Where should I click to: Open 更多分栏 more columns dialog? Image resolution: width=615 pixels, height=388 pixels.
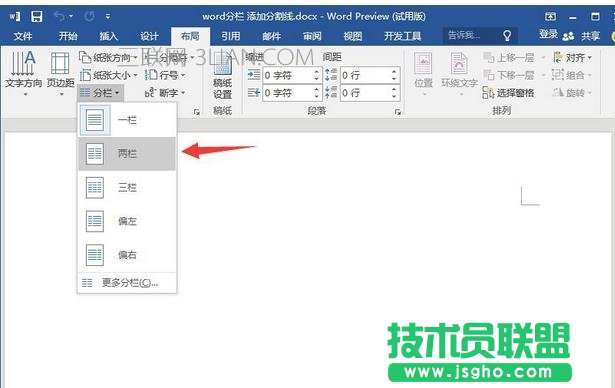tap(127, 283)
